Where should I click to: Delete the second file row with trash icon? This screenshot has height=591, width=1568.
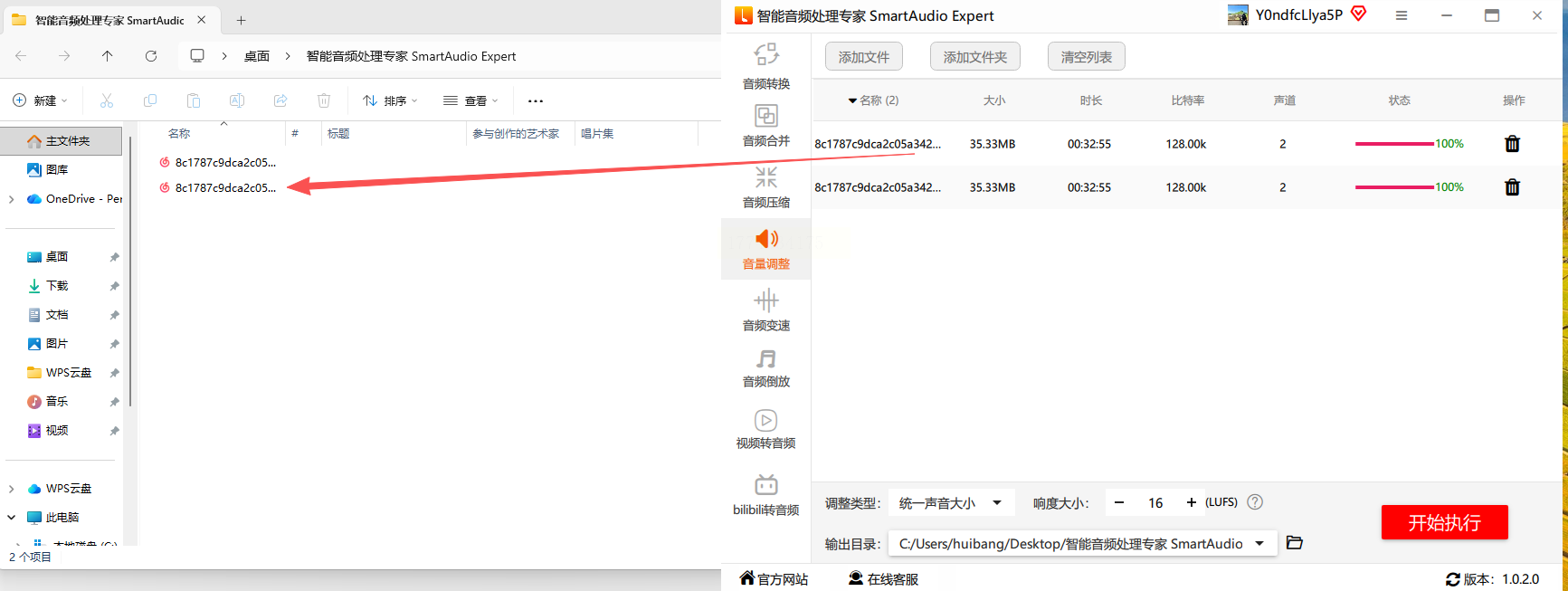coord(1512,187)
